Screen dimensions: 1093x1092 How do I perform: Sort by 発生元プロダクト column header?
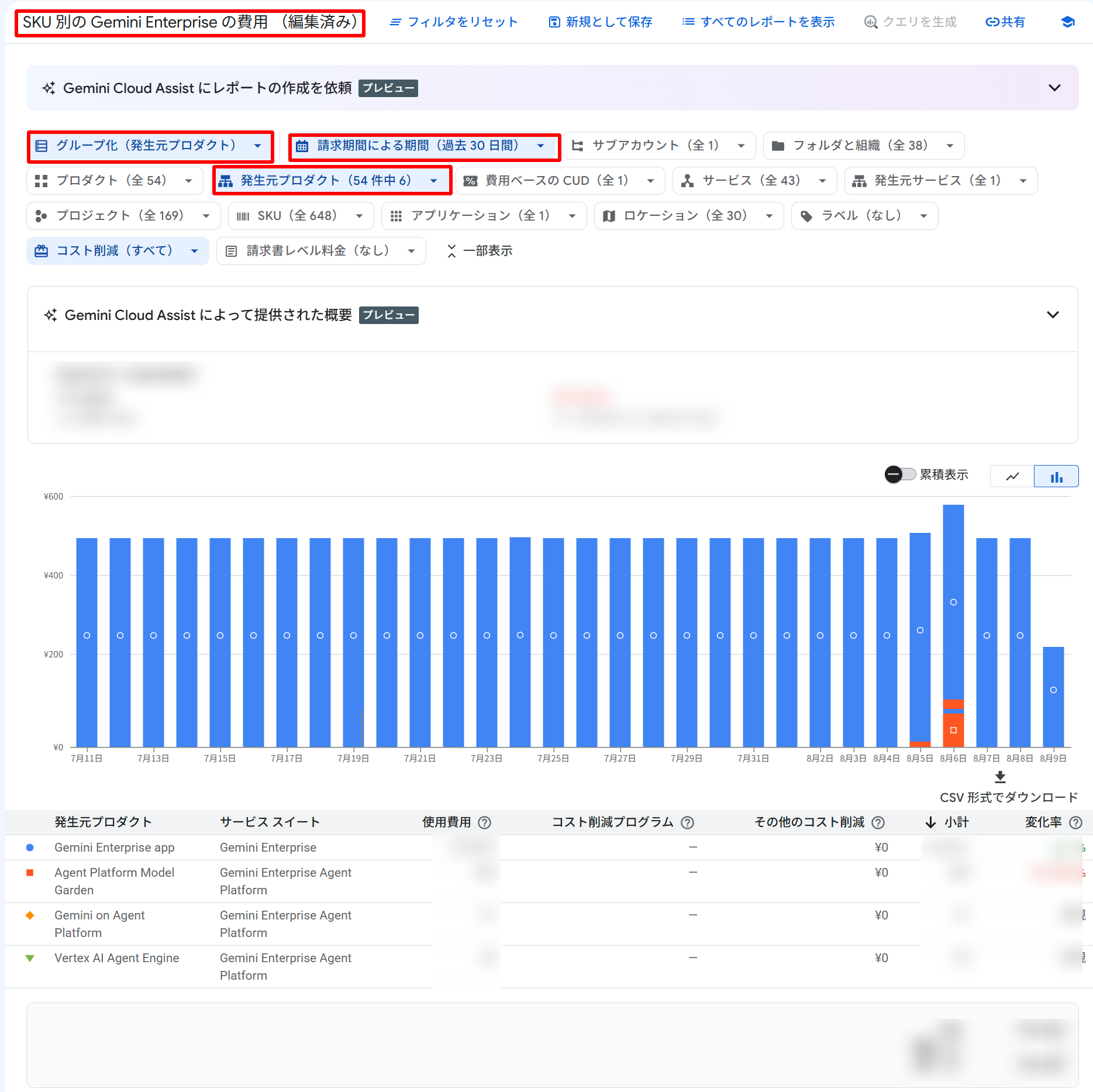point(103,822)
